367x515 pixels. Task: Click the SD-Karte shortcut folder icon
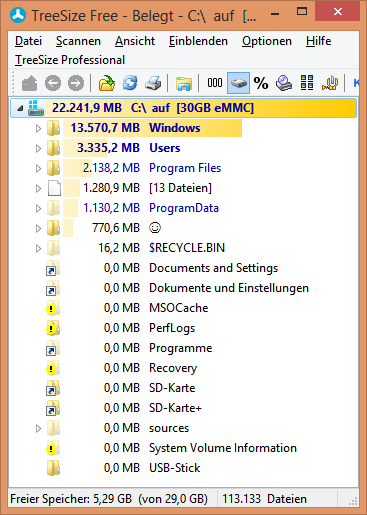point(53,388)
